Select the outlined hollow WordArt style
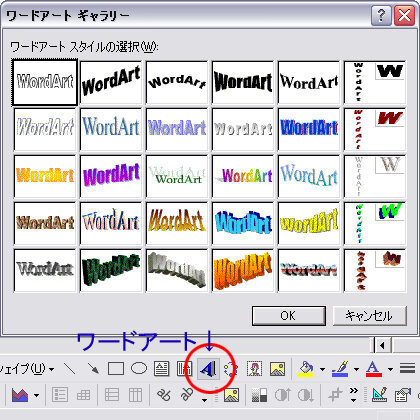Viewport: 420px width, 420px height. (45, 82)
